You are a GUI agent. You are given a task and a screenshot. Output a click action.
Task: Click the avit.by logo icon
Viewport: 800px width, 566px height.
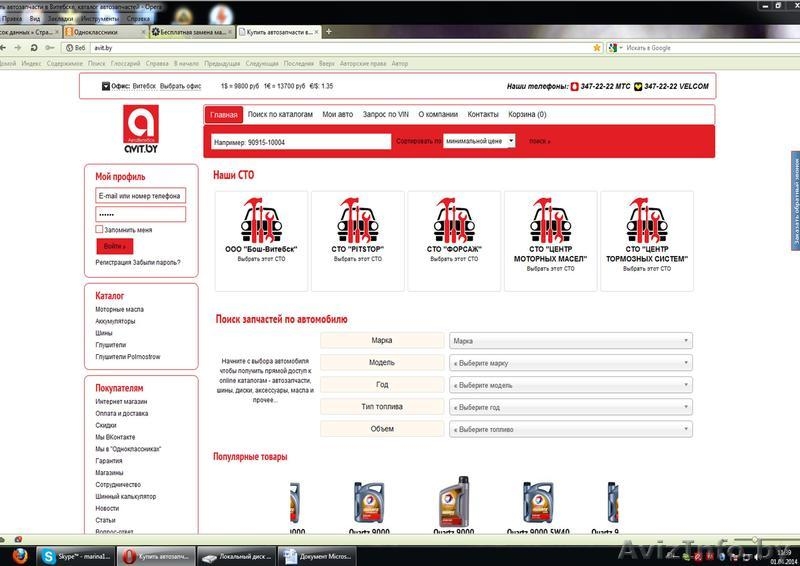[x=141, y=130]
